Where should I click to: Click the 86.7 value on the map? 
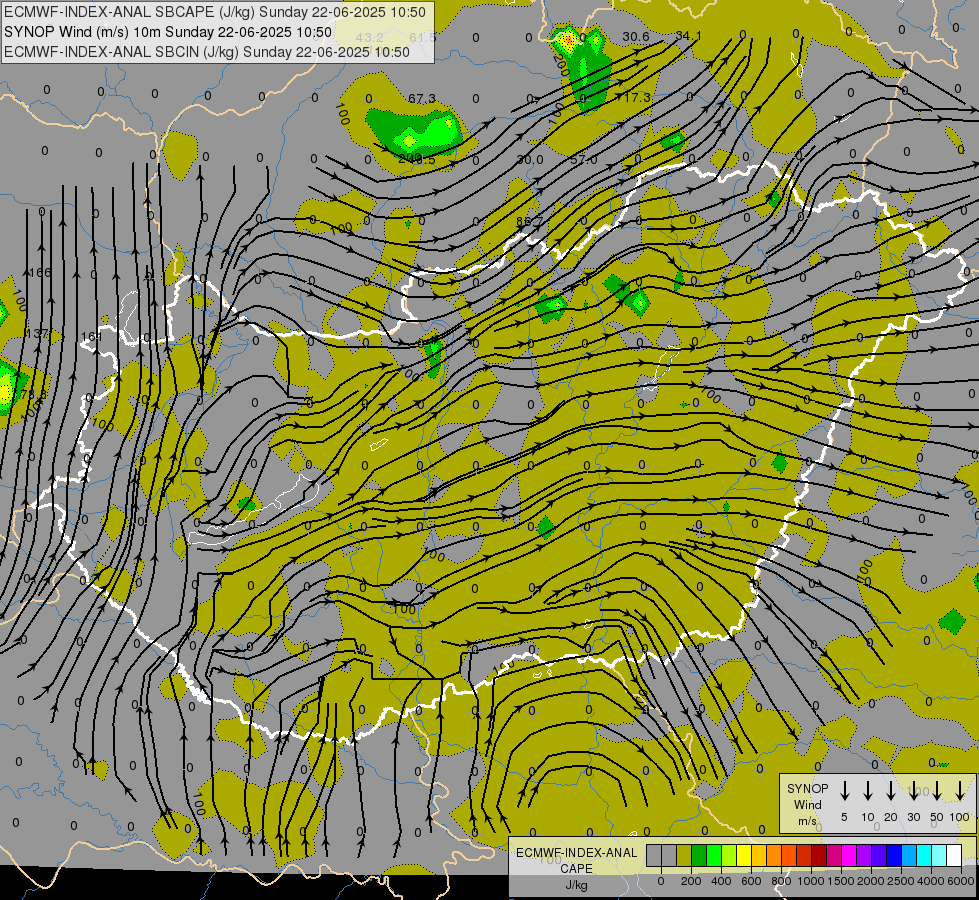529,222
